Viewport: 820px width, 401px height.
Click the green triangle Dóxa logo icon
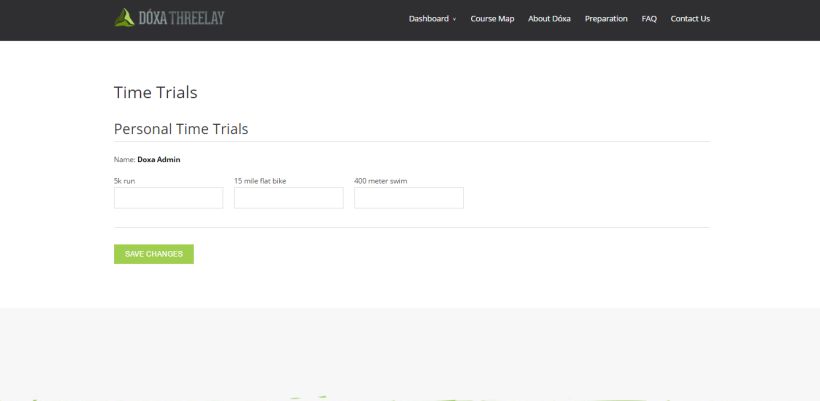(x=124, y=17)
